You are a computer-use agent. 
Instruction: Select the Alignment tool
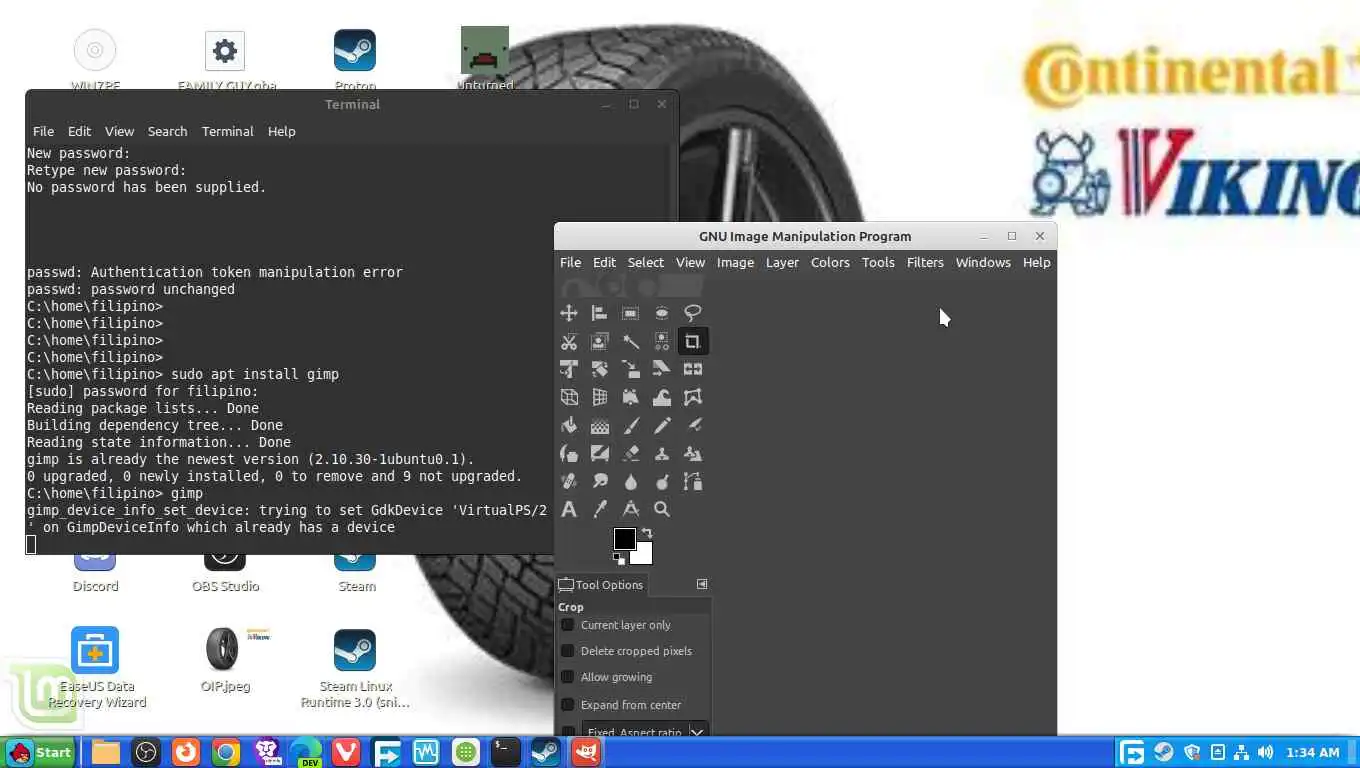point(600,313)
